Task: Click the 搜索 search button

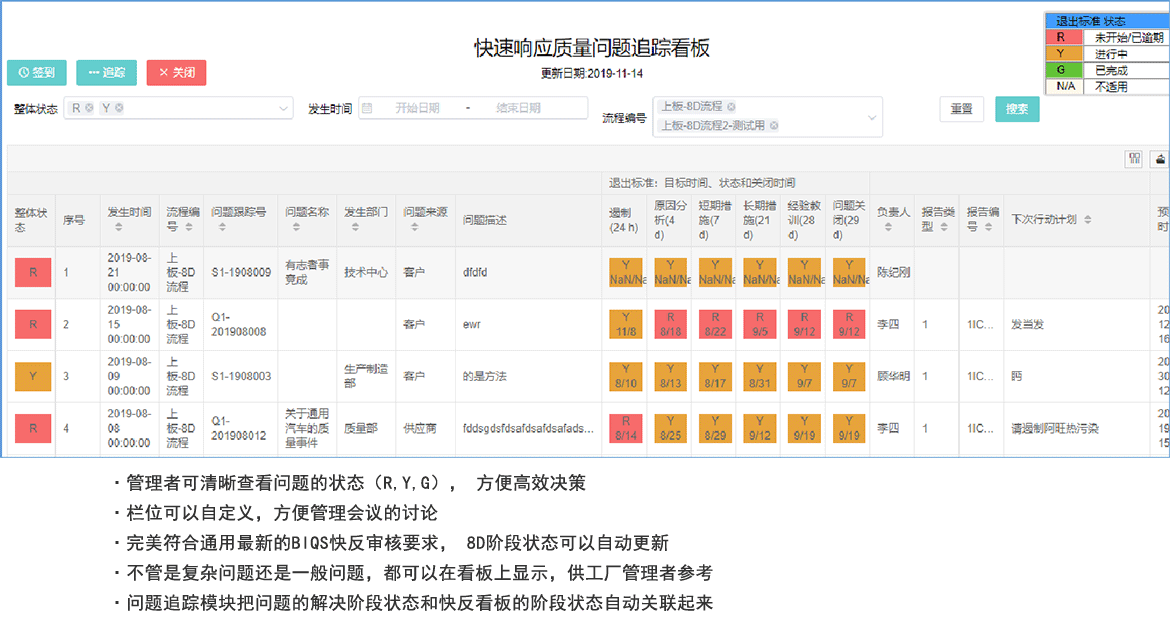Action: [x=1017, y=109]
